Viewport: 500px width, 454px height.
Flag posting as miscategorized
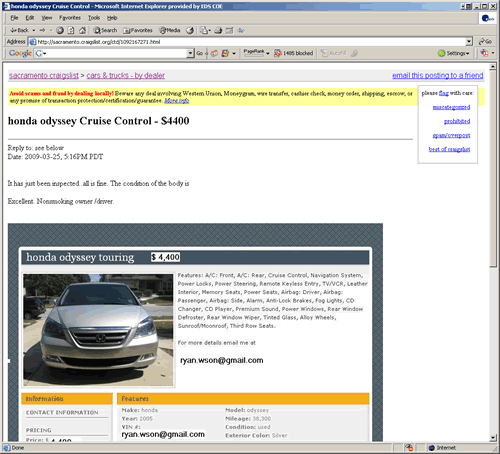point(451,107)
